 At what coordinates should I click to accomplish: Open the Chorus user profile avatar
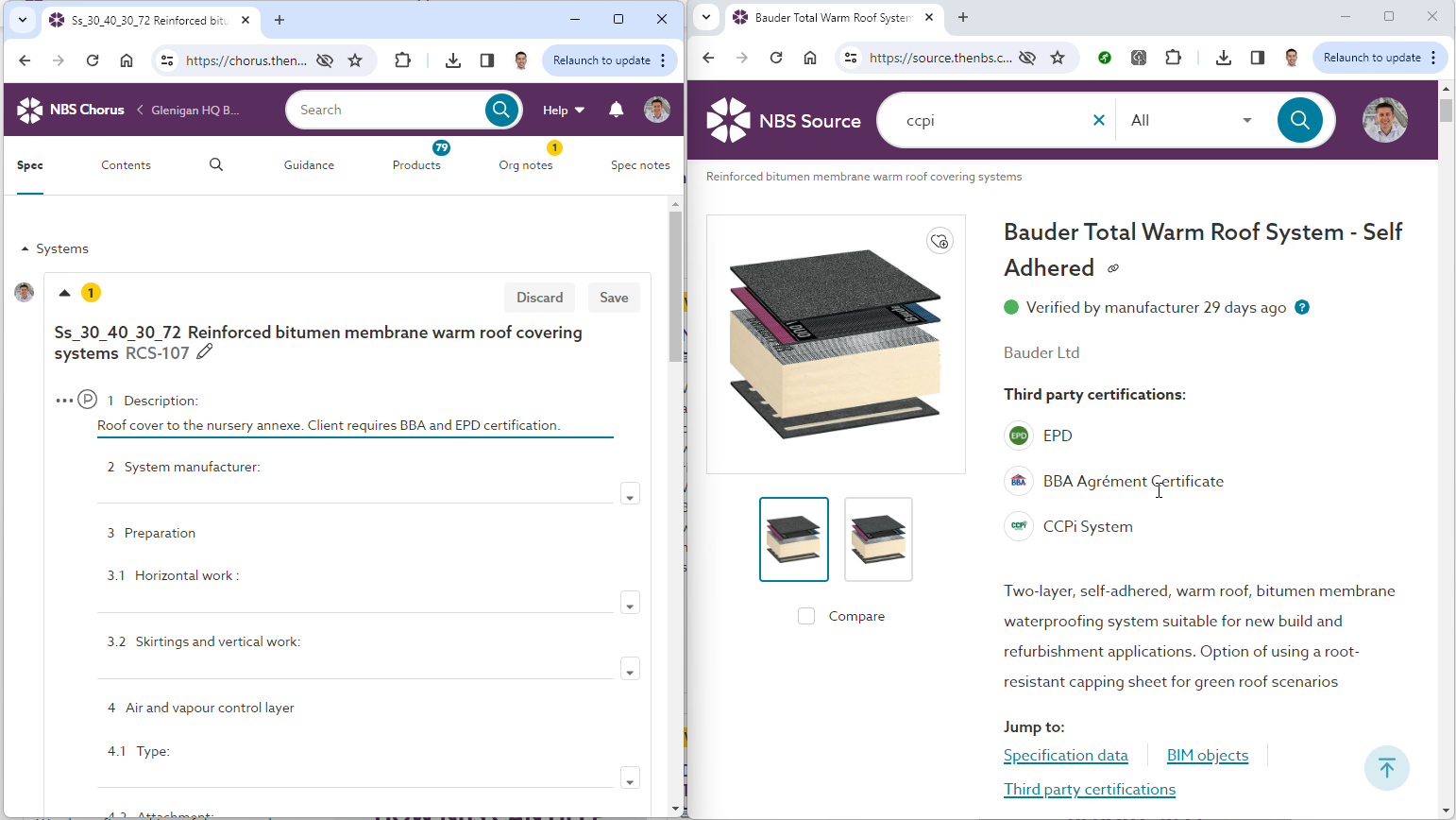pos(657,110)
